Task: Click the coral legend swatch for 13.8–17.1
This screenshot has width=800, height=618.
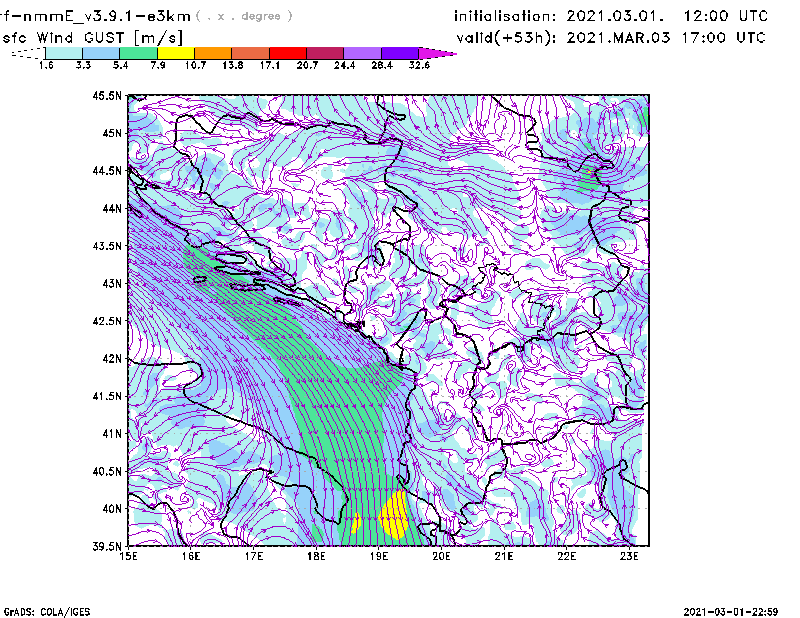Action: click(251, 53)
